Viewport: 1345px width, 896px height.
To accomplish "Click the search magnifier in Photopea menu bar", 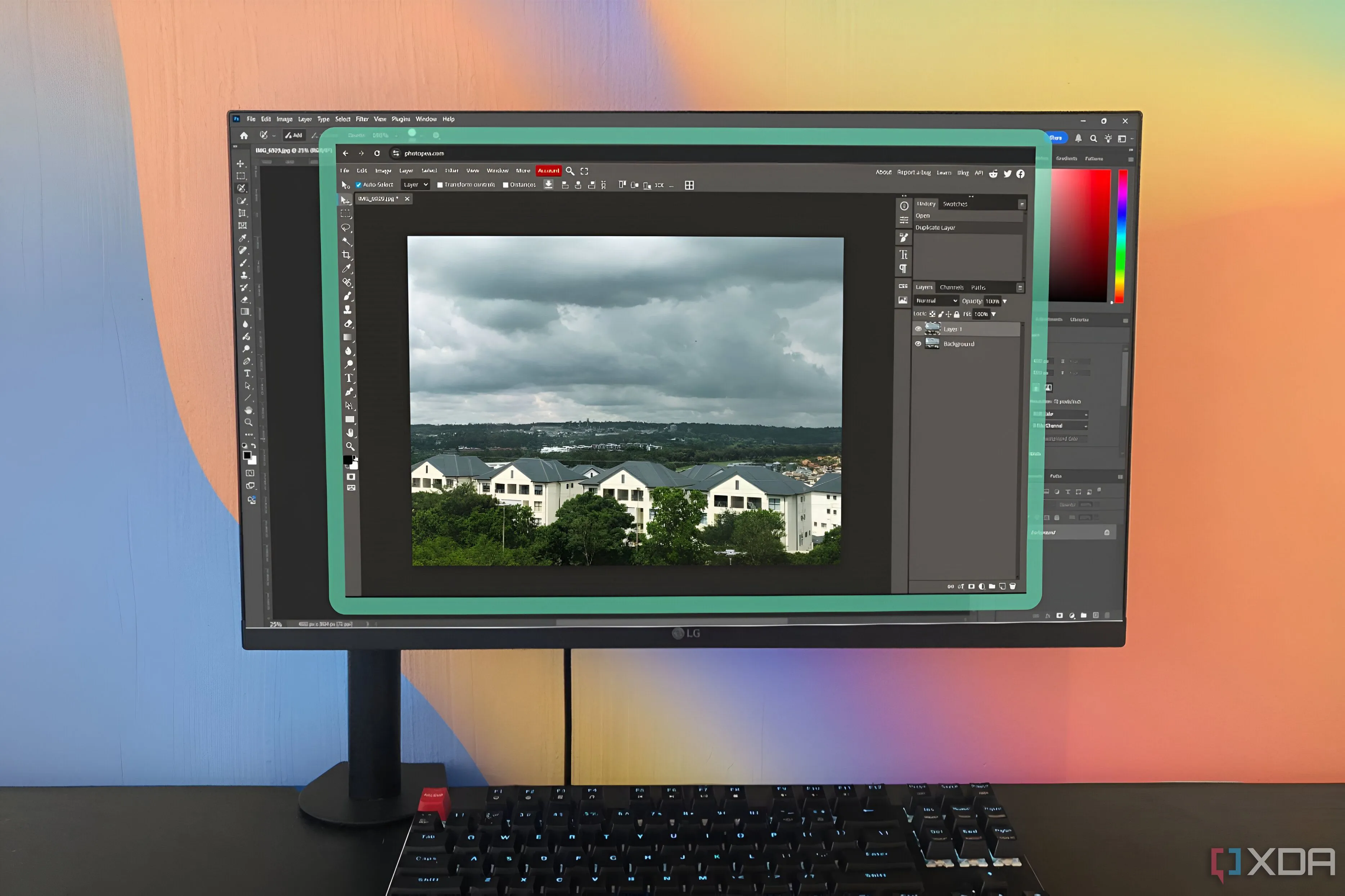I will pos(570,171).
